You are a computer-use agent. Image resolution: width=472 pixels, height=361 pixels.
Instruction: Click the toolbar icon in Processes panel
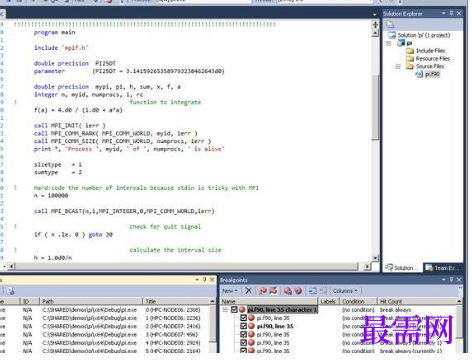pyautogui.click(x=10, y=291)
